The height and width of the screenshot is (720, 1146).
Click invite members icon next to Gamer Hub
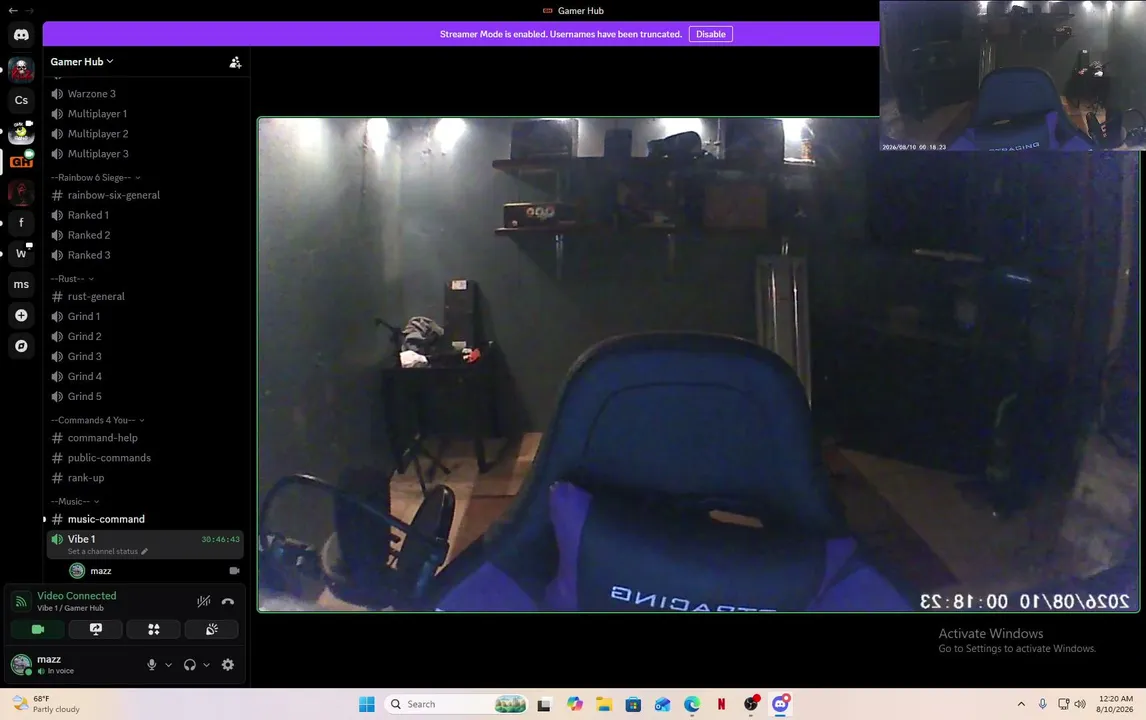(235, 62)
